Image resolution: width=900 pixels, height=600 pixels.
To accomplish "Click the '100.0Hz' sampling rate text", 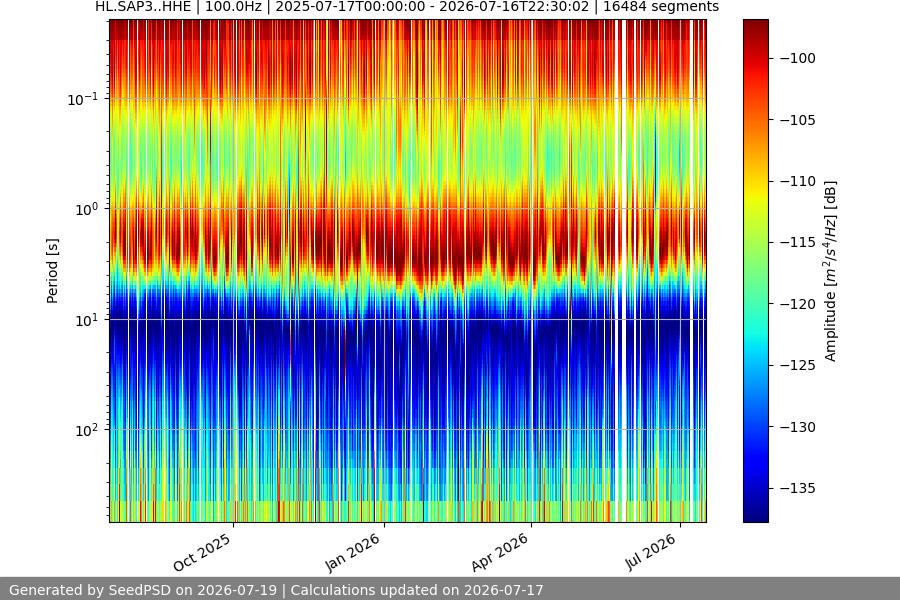I will (x=233, y=7).
